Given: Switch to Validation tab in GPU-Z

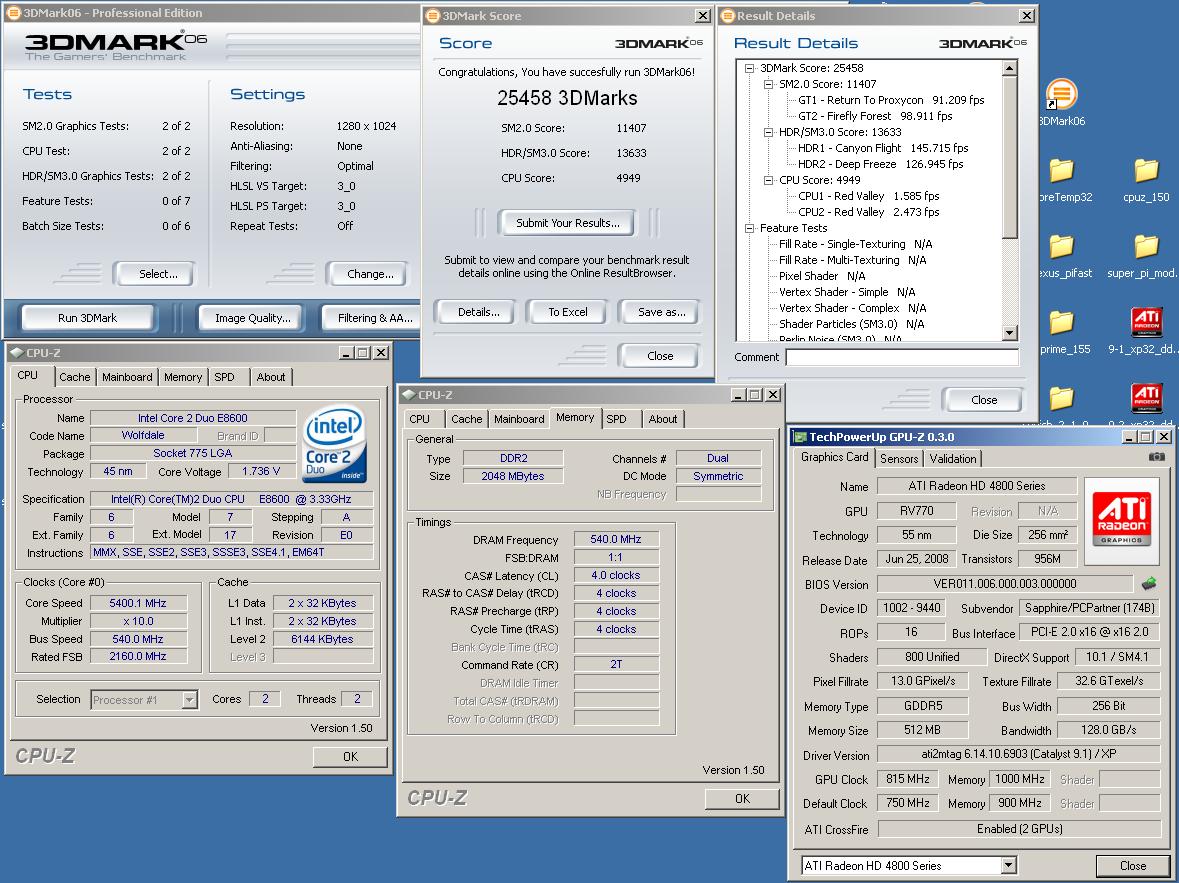Looking at the screenshot, I should point(953,458).
